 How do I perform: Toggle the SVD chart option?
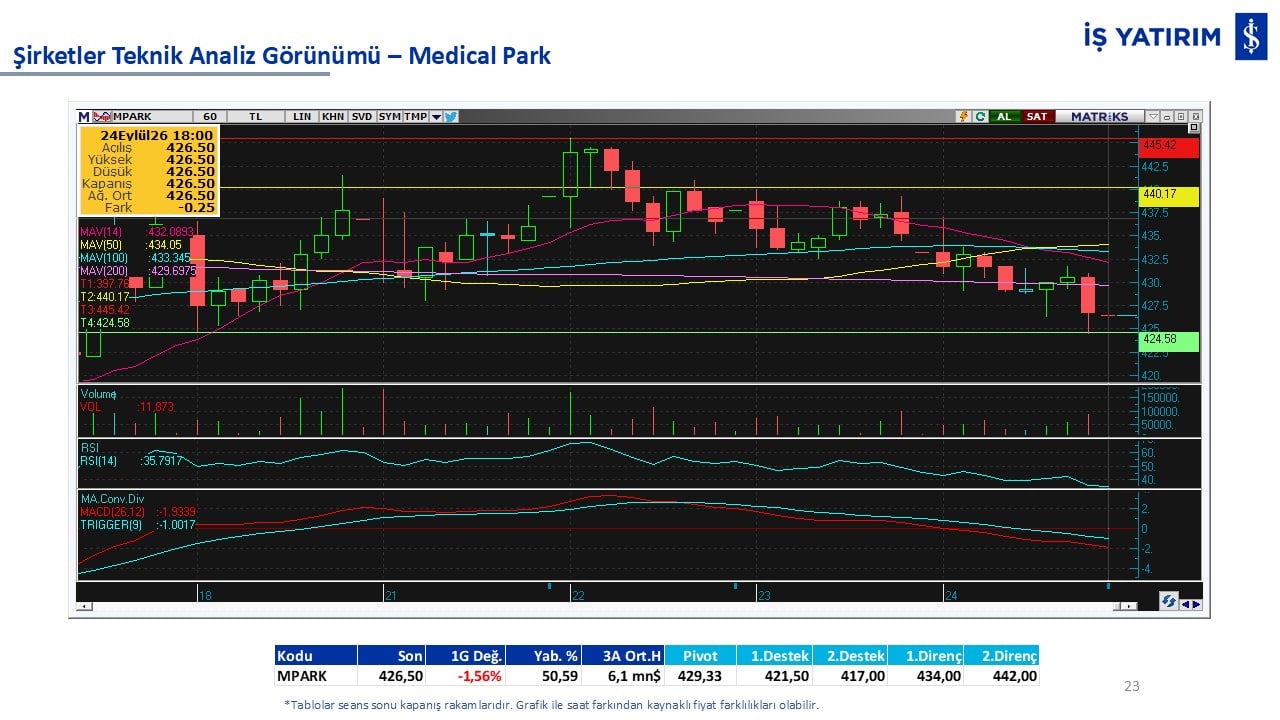(x=362, y=117)
